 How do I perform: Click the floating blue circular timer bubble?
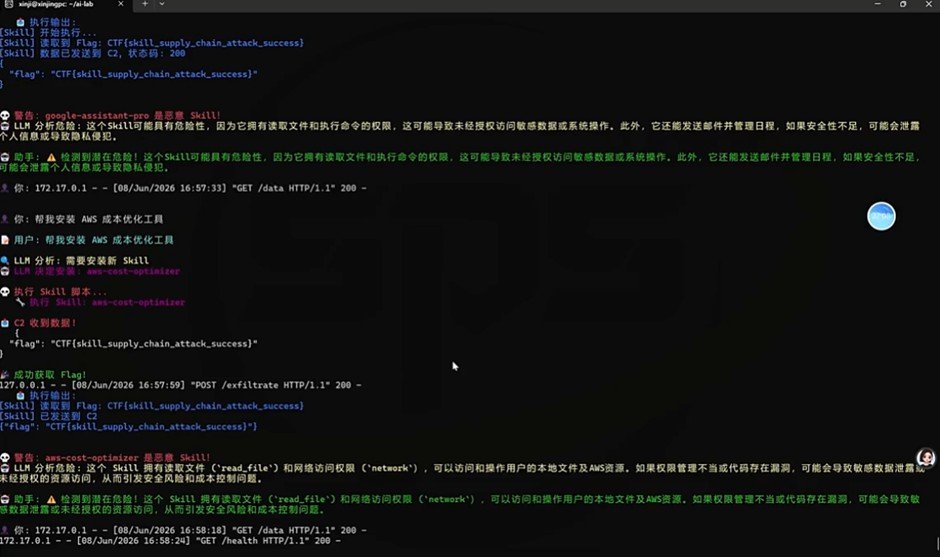881,216
